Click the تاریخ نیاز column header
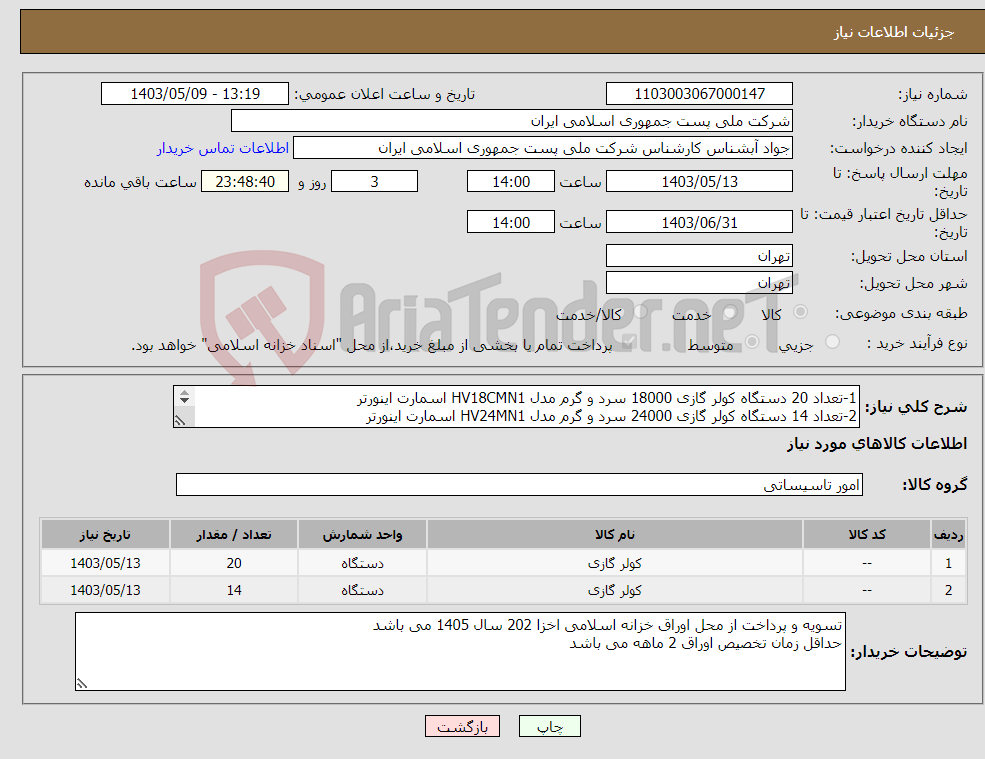 (106, 534)
